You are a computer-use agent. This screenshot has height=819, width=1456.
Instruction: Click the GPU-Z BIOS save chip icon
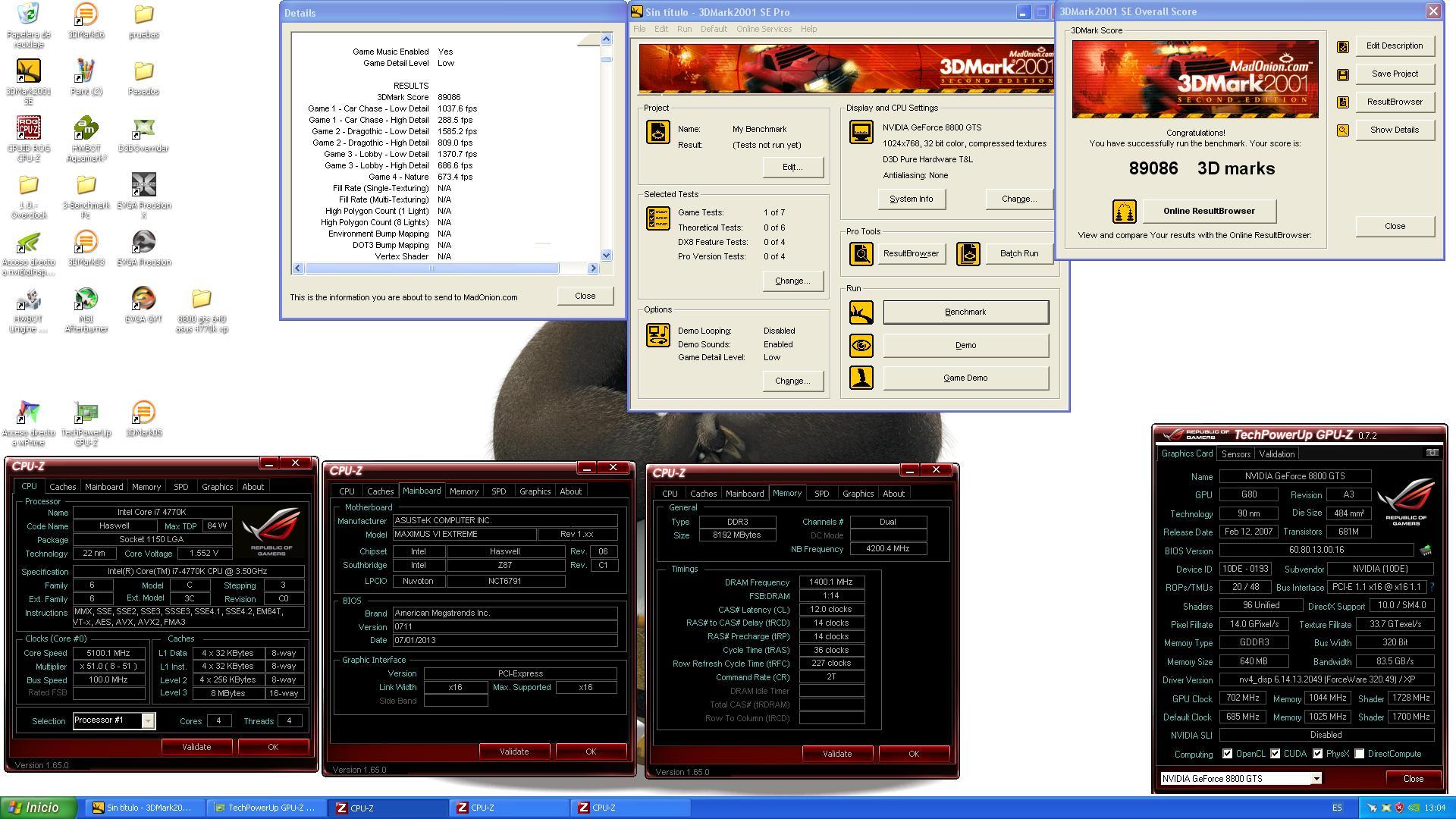point(1425,551)
